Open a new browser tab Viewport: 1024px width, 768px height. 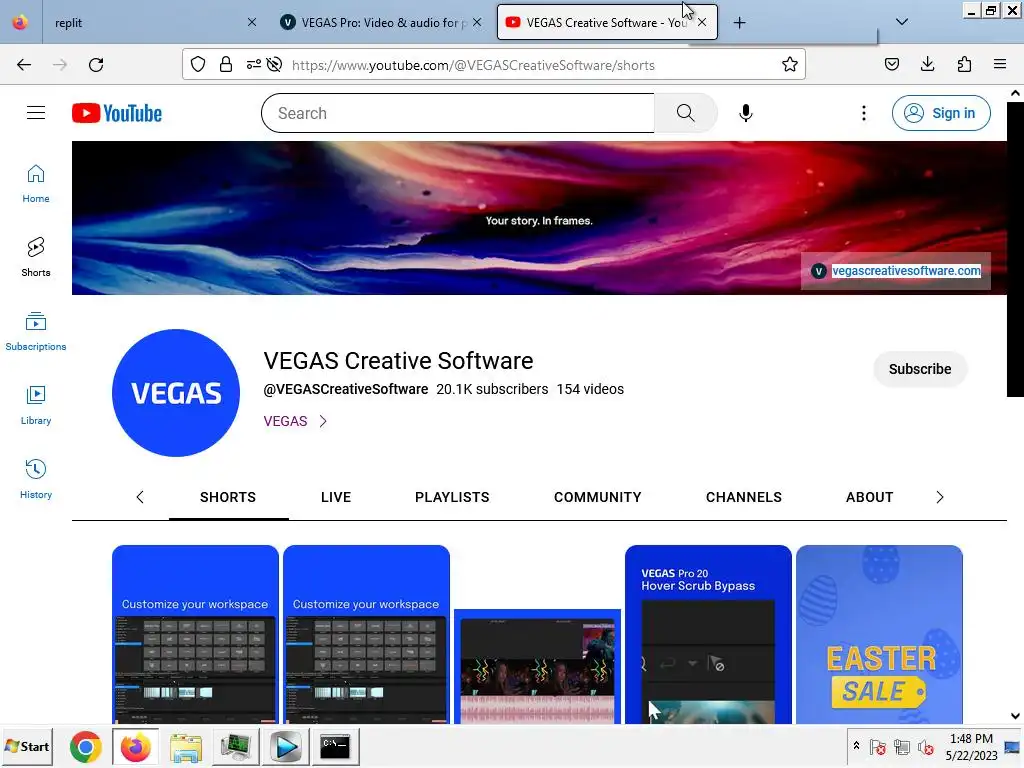point(739,23)
